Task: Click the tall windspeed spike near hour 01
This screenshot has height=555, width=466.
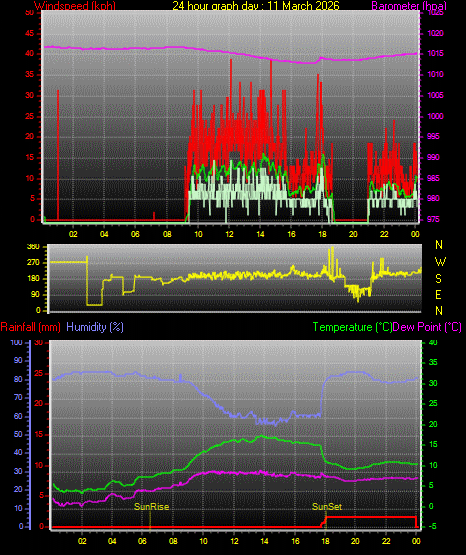Action: 58,155
